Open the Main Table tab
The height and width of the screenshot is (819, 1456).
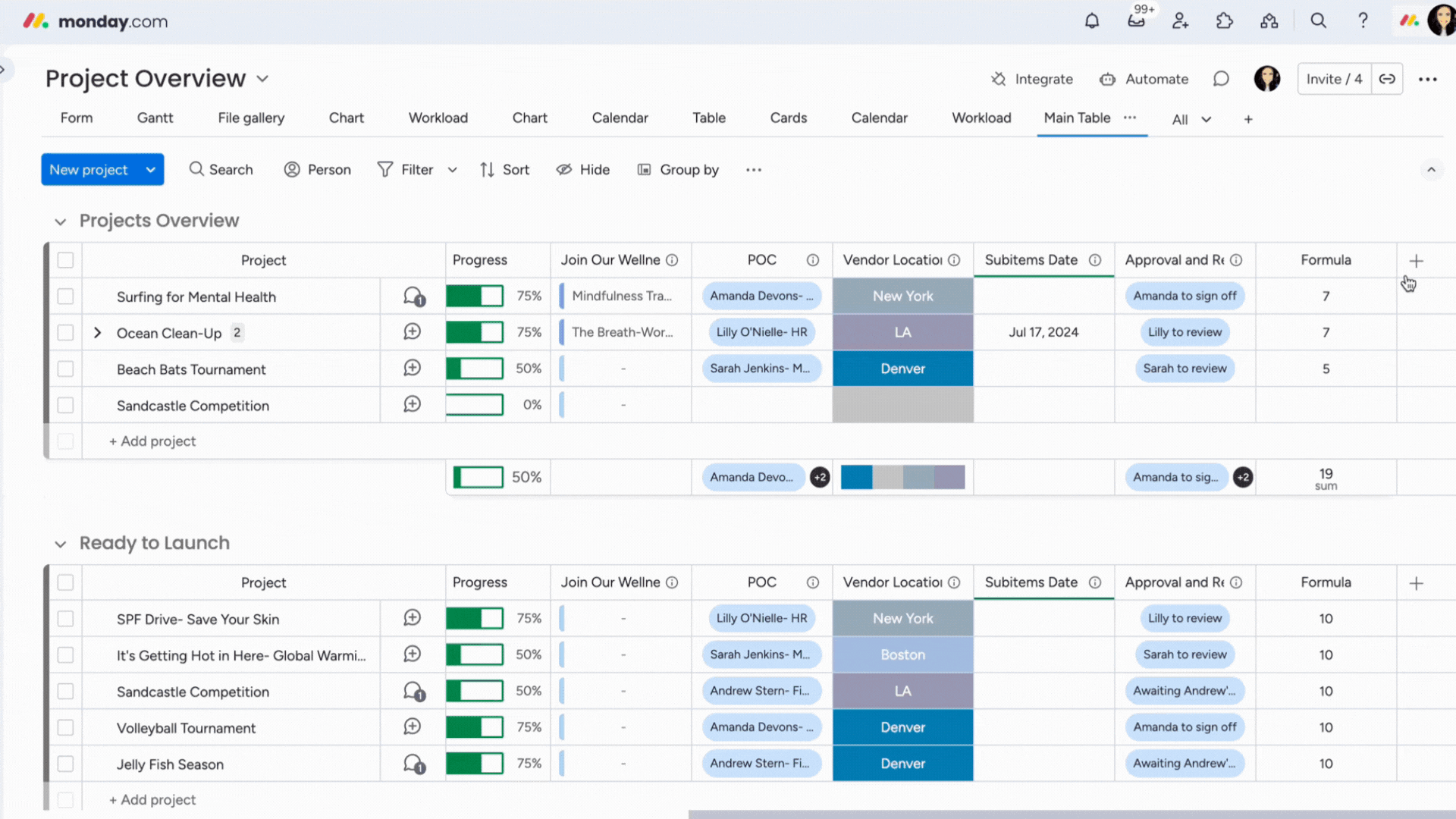(x=1077, y=118)
